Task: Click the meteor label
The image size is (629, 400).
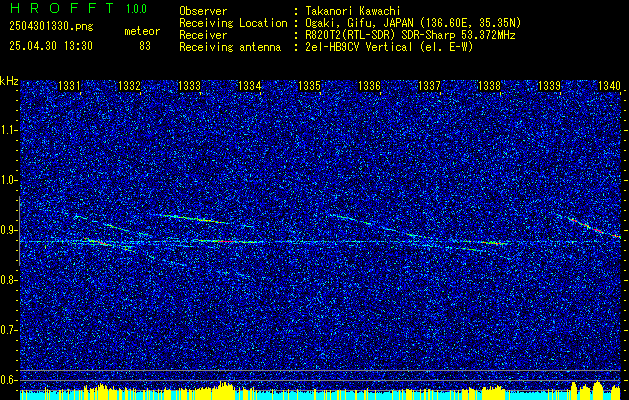Action: click(142, 31)
